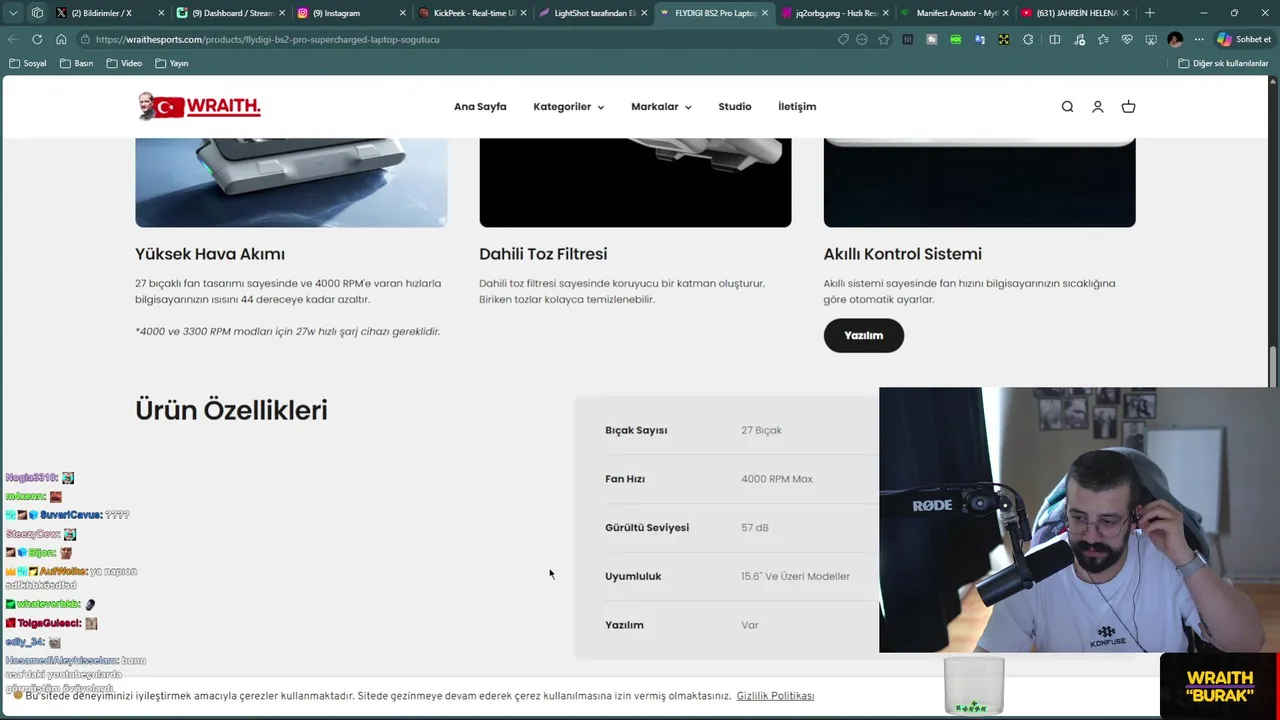Expand the Kategoriler dropdown menu
Image resolution: width=1280 pixels, height=720 pixels.
pyautogui.click(x=568, y=107)
